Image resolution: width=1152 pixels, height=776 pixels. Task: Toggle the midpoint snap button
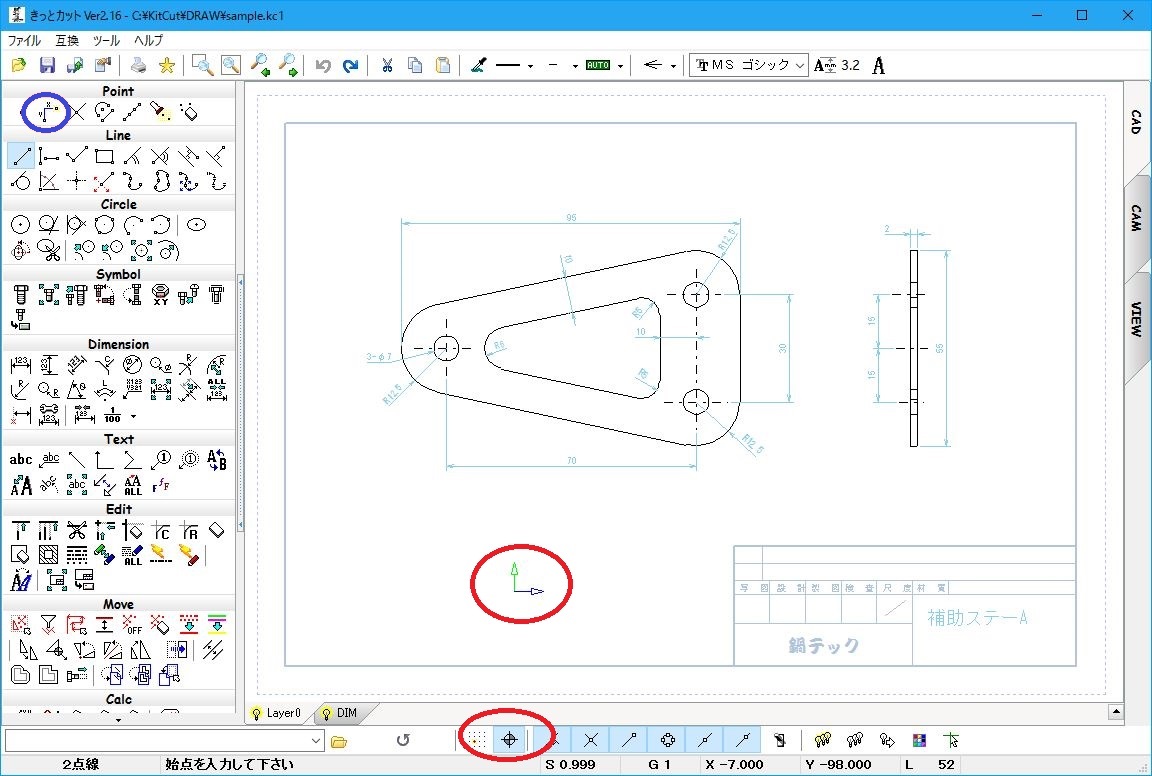[705, 740]
